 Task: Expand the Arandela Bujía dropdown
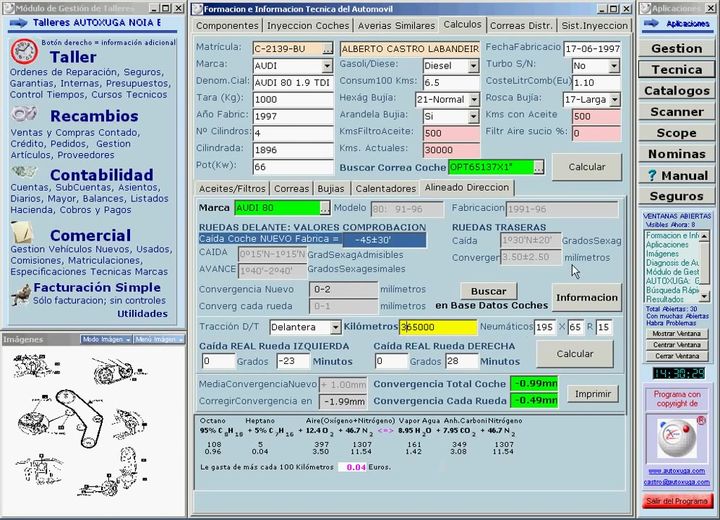coord(473,116)
